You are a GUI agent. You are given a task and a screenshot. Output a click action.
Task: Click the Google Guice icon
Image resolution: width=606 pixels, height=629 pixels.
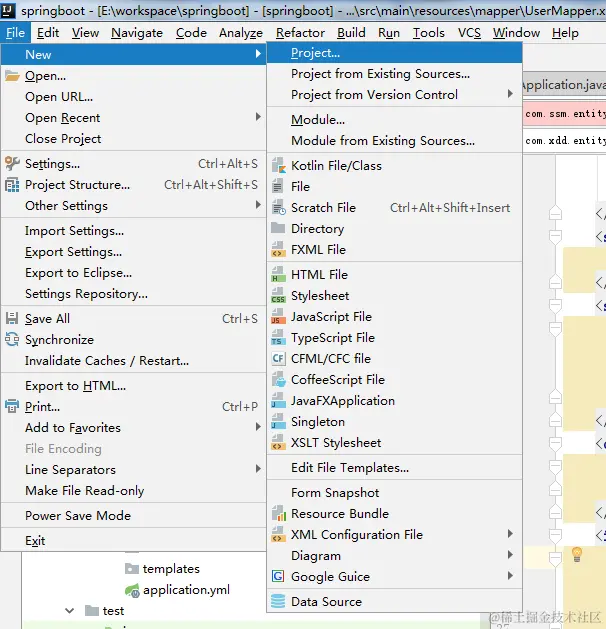[278, 576]
